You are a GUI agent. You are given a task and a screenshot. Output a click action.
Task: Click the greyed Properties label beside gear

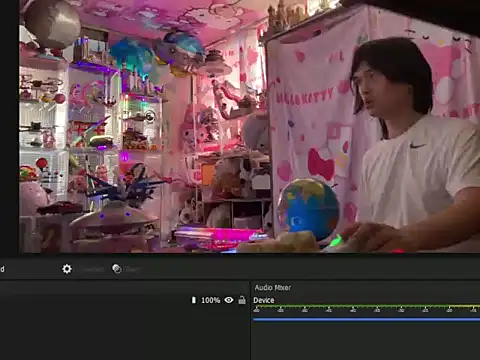click(93, 269)
